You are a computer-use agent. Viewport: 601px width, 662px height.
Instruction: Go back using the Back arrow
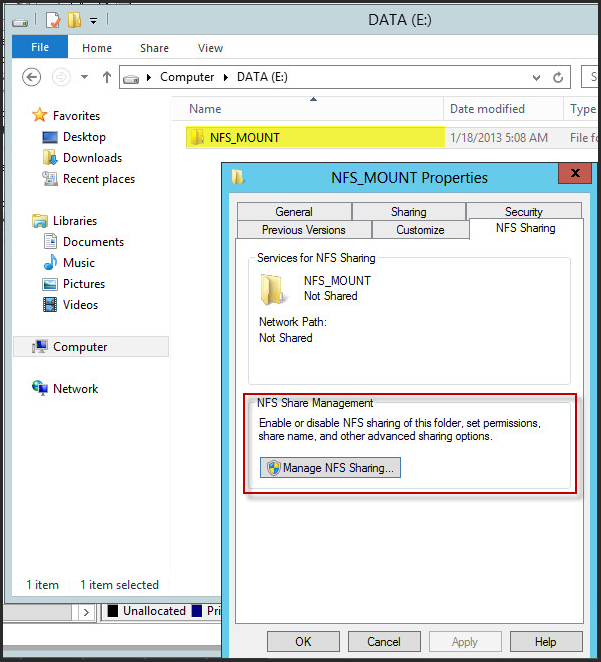pos(31,77)
